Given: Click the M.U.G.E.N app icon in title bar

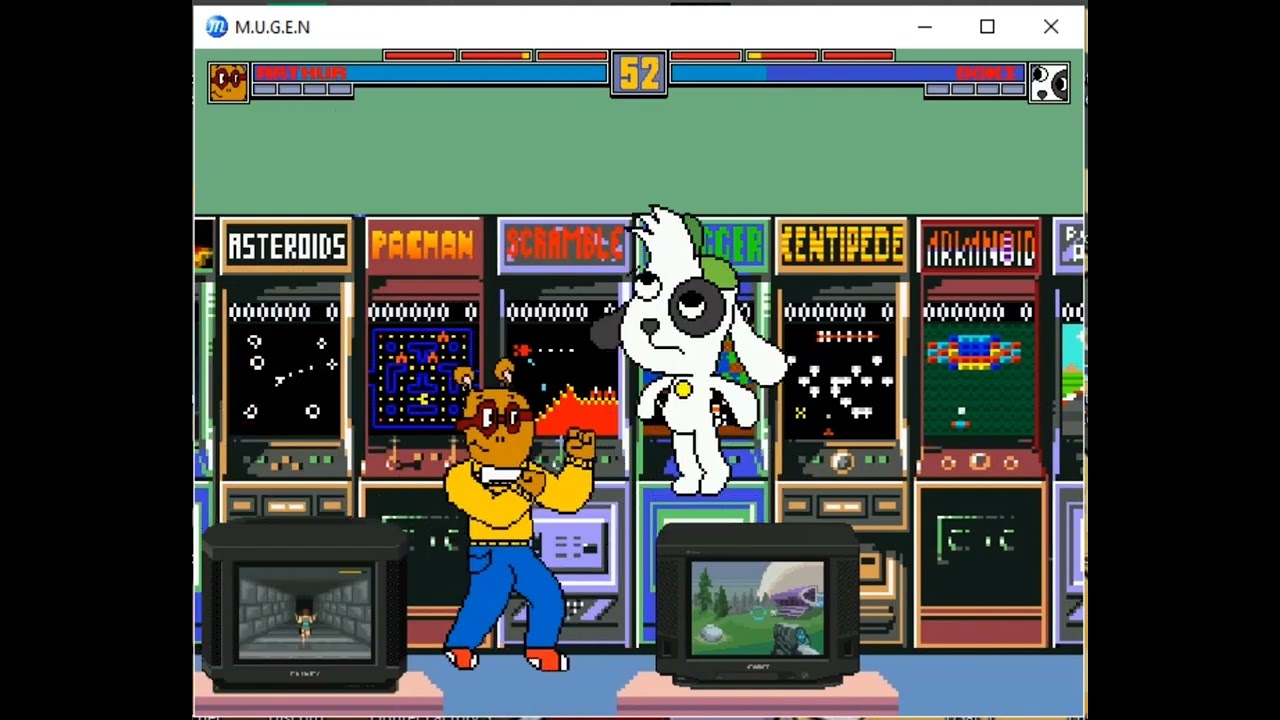Looking at the screenshot, I should (216, 27).
